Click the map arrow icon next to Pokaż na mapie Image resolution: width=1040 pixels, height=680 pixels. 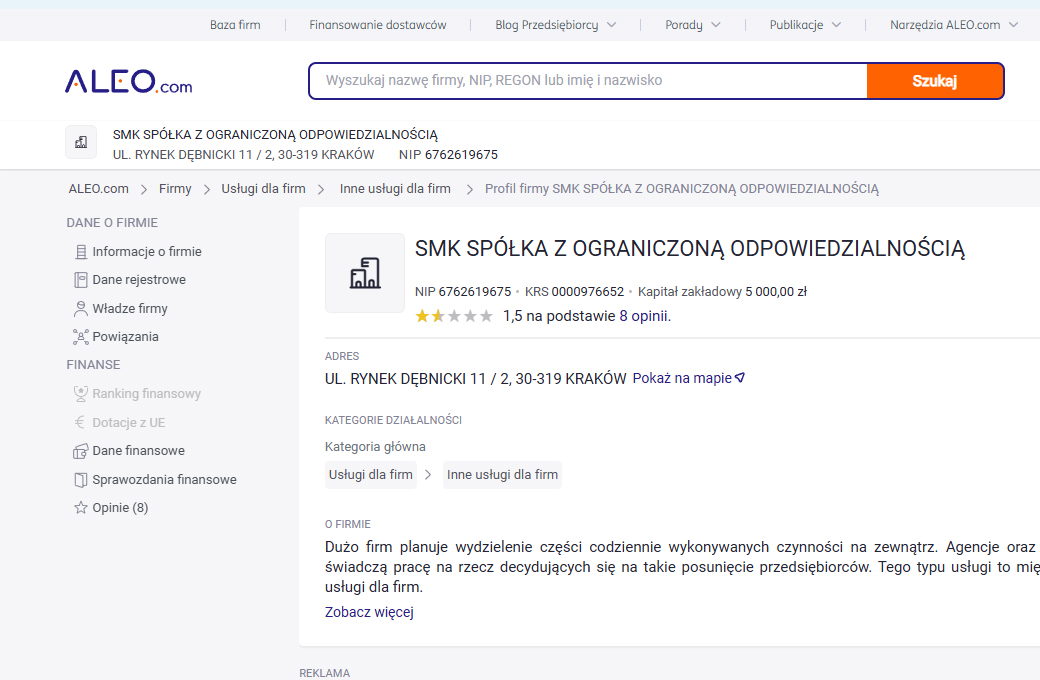pos(740,378)
